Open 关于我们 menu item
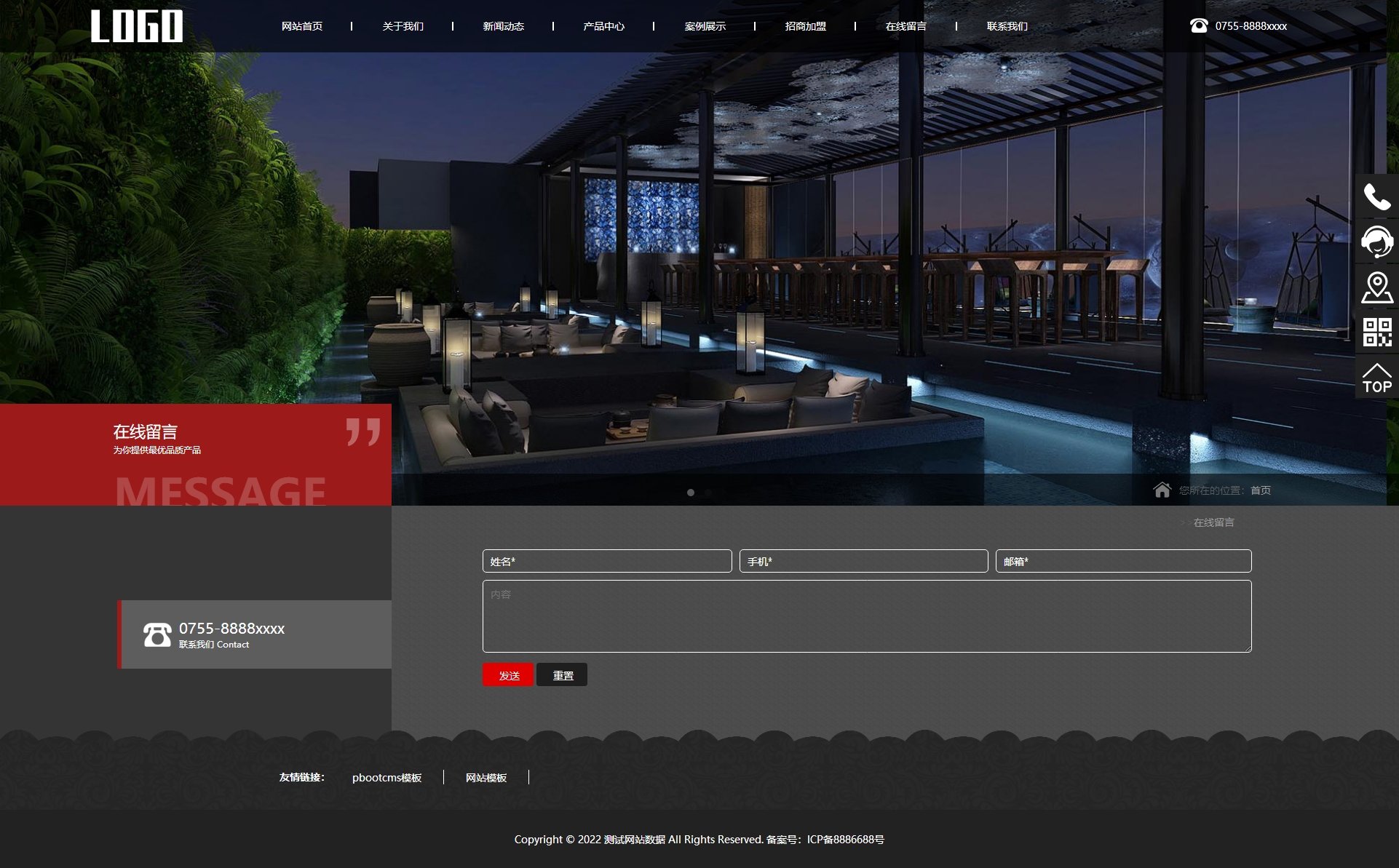 pyautogui.click(x=403, y=26)
